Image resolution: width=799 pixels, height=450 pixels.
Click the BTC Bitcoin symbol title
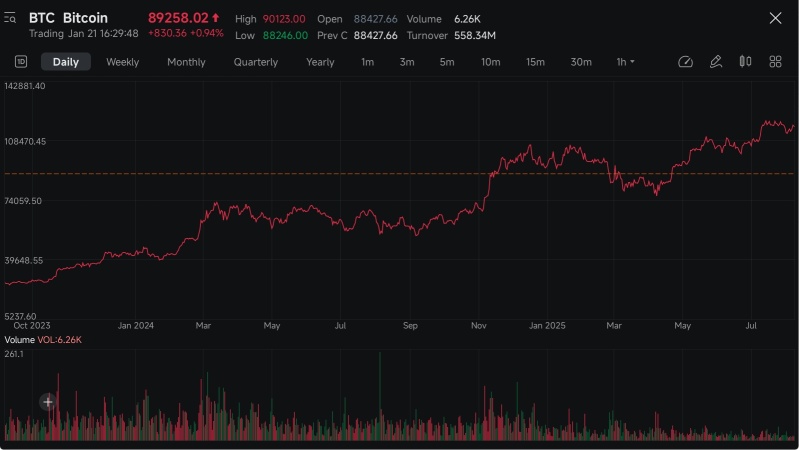68,18
